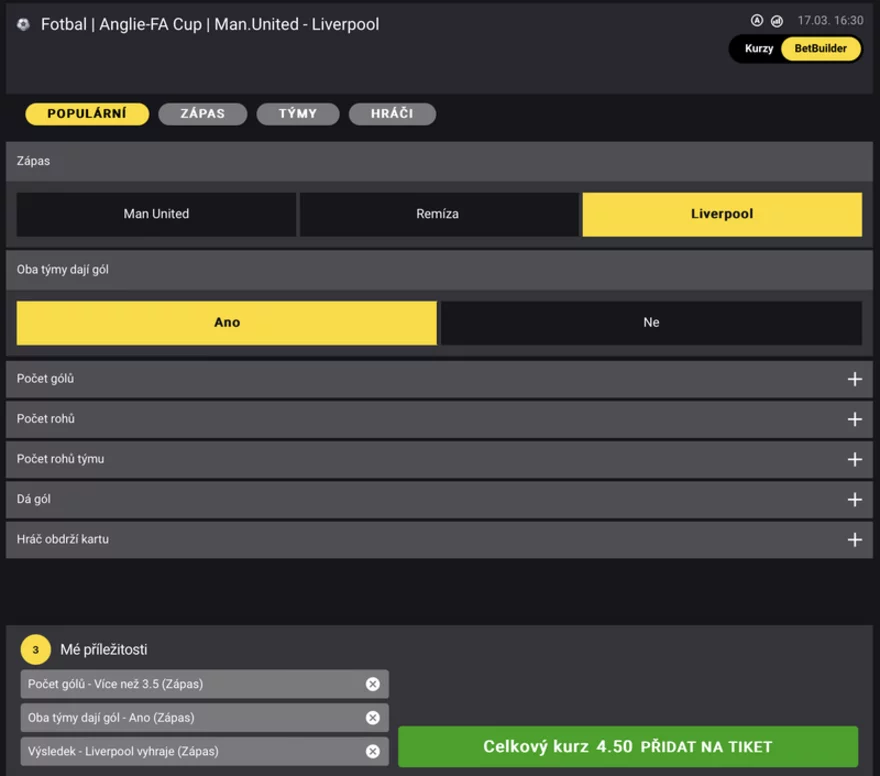Image resolution: width=880 pixels, height=776 pixels.
Task: Select the BetBuilder mode
Action: pyautogui.click(x=821, y=49)
